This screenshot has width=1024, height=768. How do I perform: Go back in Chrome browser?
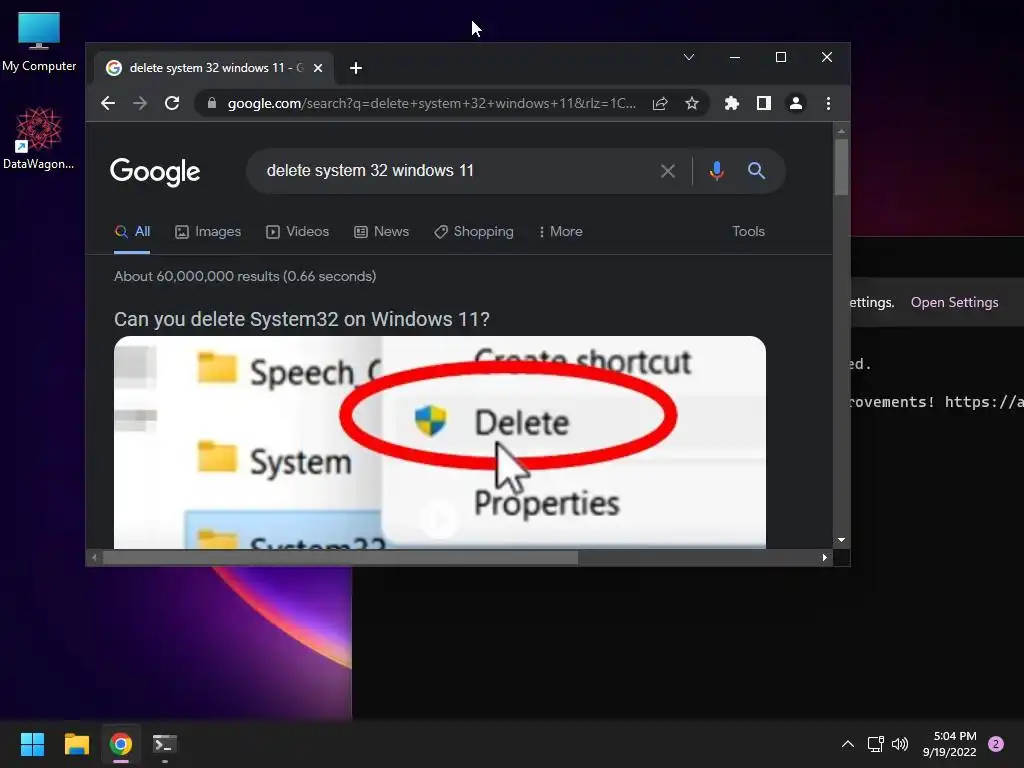click(108, 103)
